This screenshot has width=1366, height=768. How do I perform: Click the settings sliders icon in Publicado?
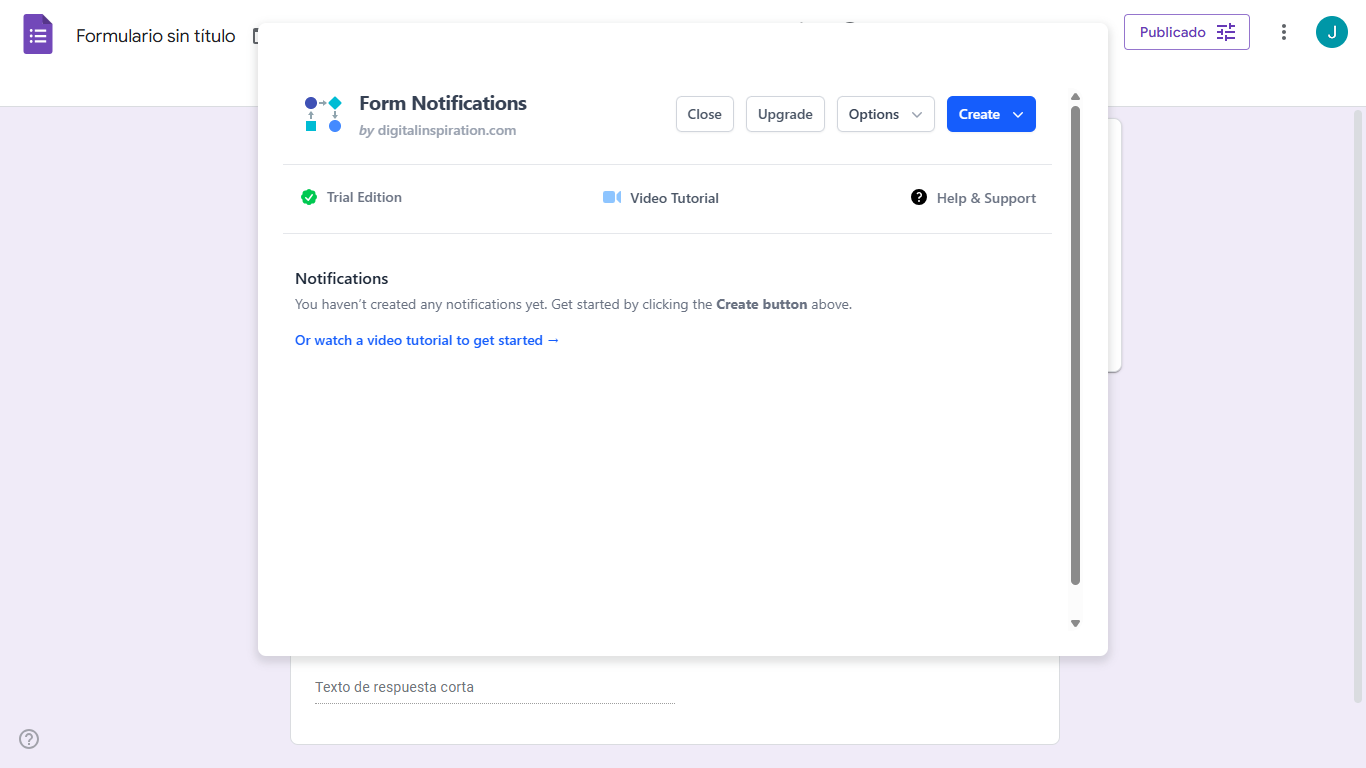click(x=1226, y=32)
